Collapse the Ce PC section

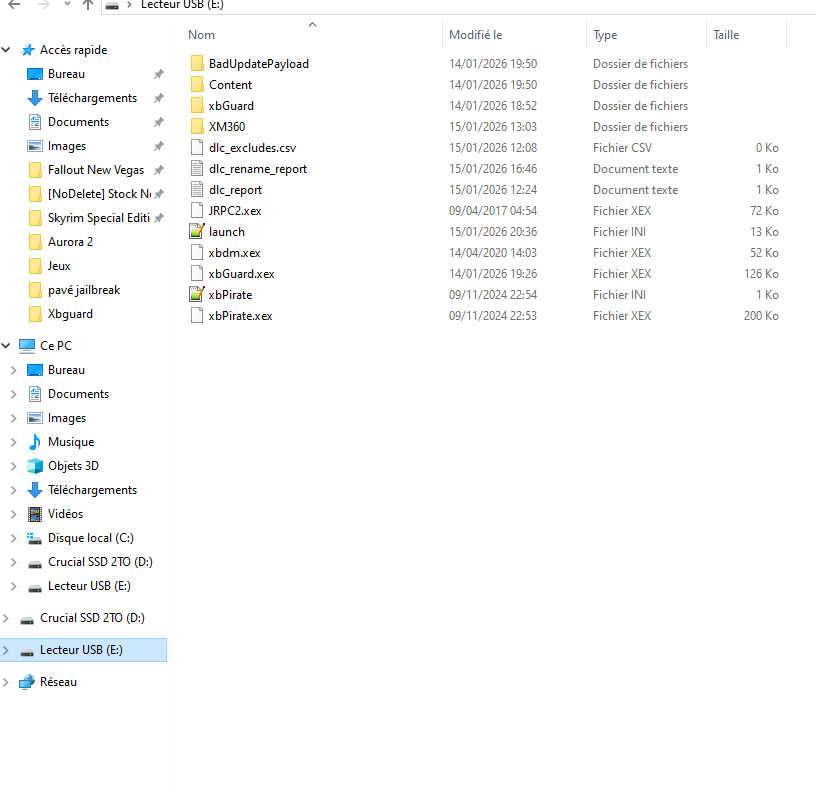6,346
